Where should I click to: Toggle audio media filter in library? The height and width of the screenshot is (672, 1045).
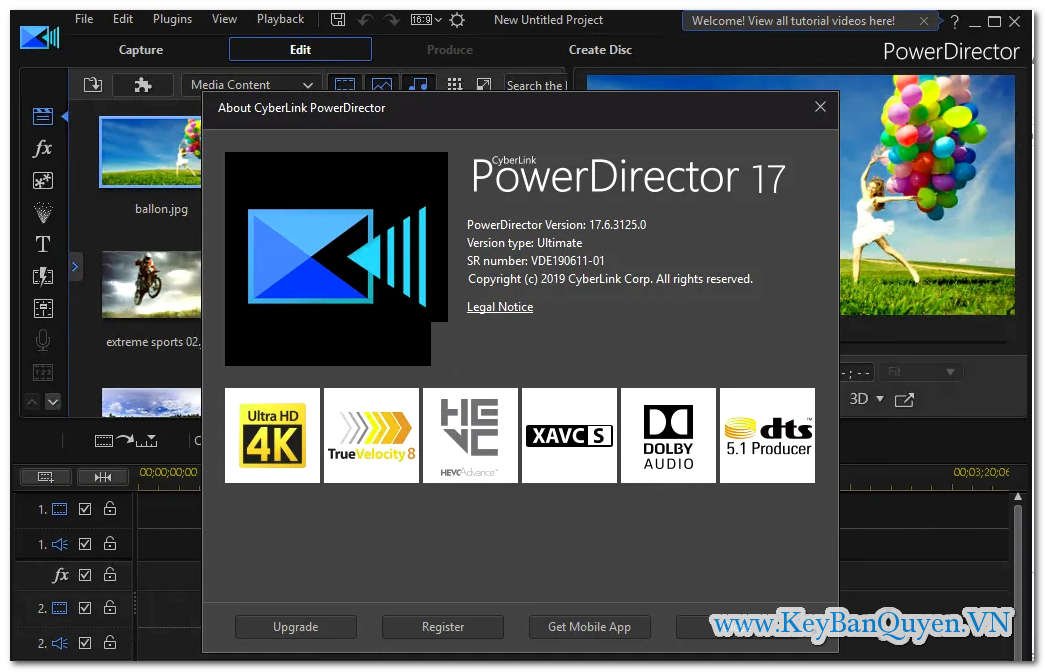(x=418, y=85)
